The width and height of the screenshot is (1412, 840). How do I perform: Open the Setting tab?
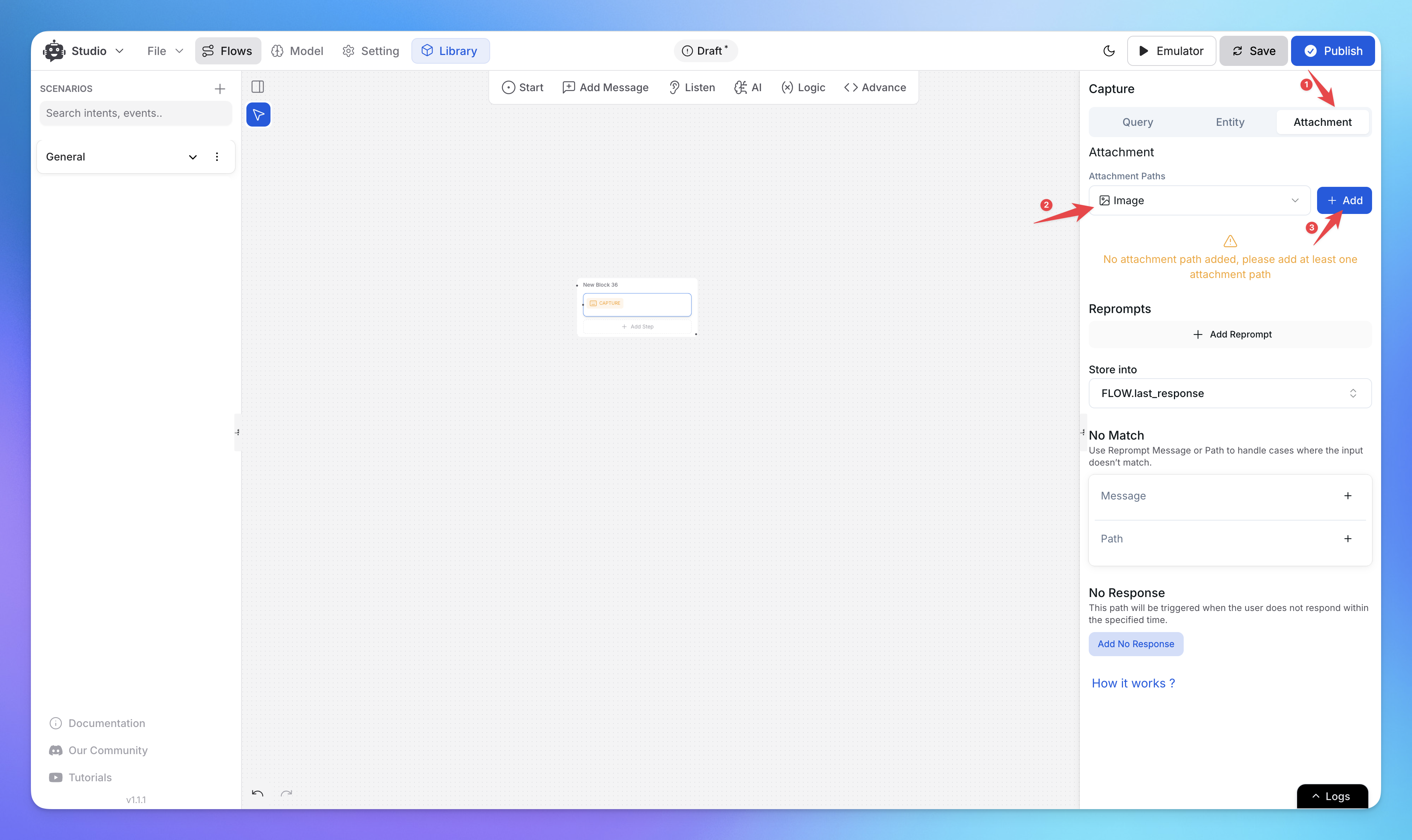click(371, 51)
